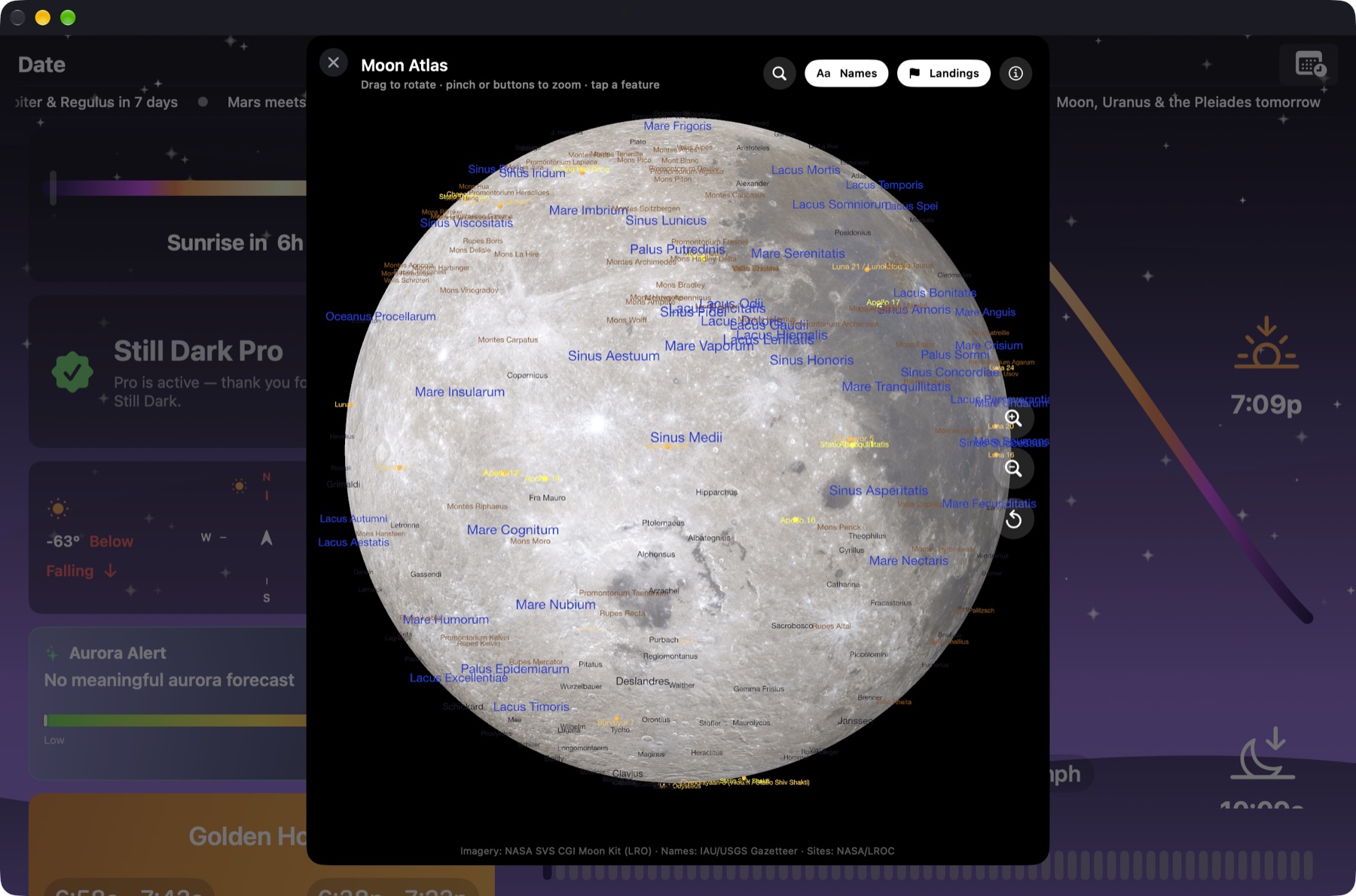Open the calendar icon in the background window
Viewport: 1356px width, 896px height.
(1310, 64)
